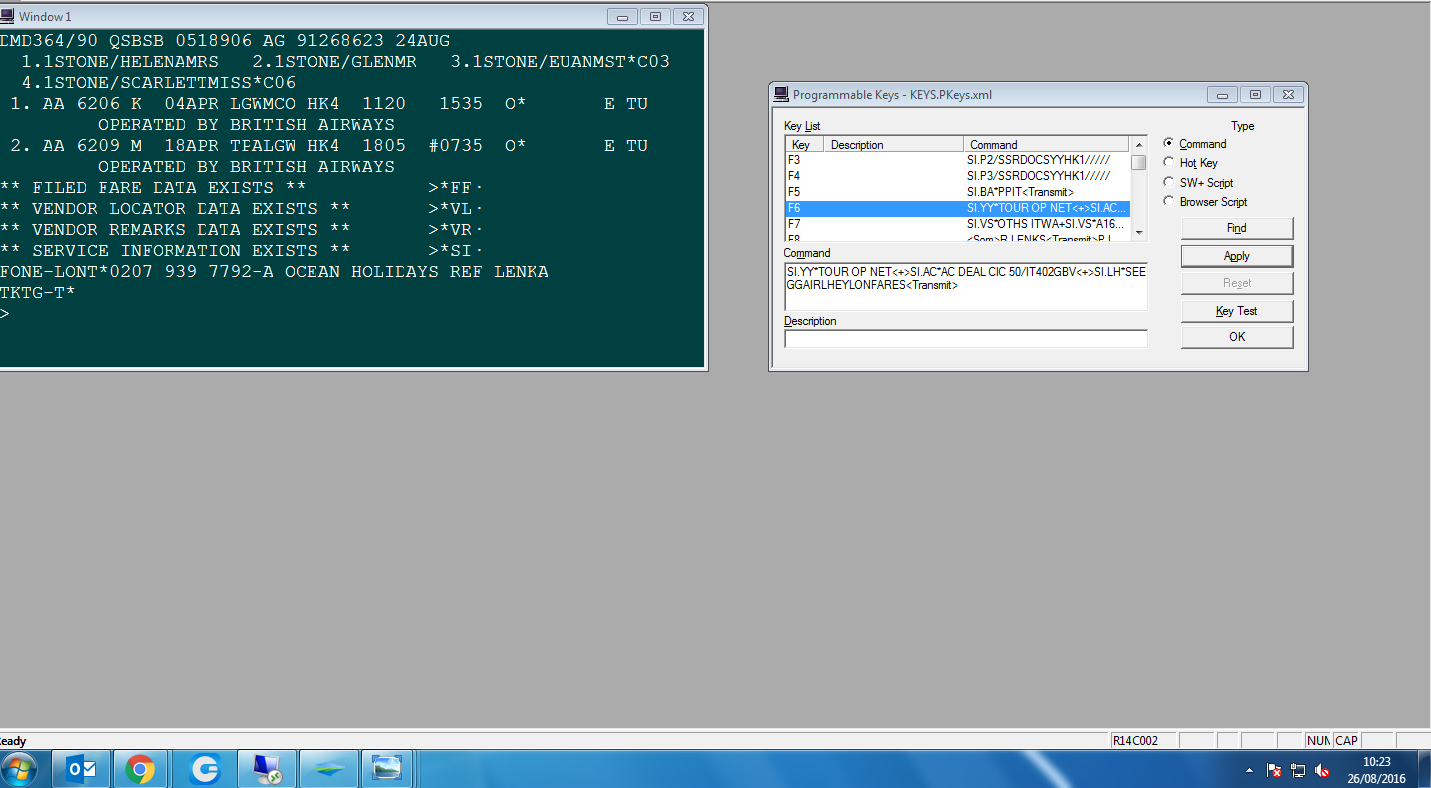This screenshot has width=1431, height=788.
Task: Run the Key Test button
Action: point(1237,311)
